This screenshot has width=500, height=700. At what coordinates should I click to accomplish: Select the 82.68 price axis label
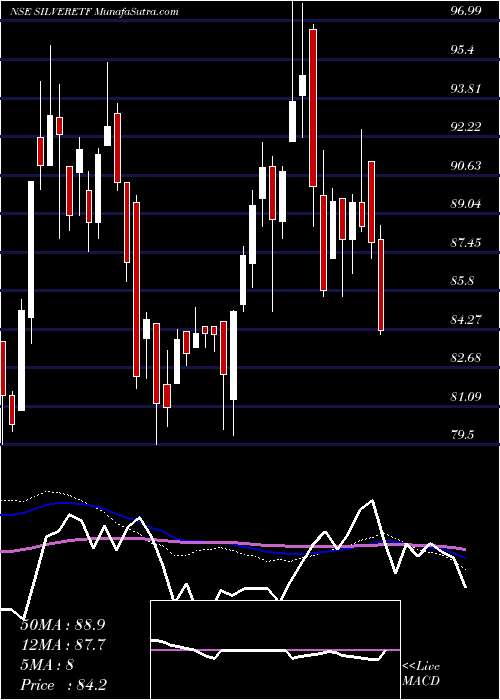pos(466,358)
